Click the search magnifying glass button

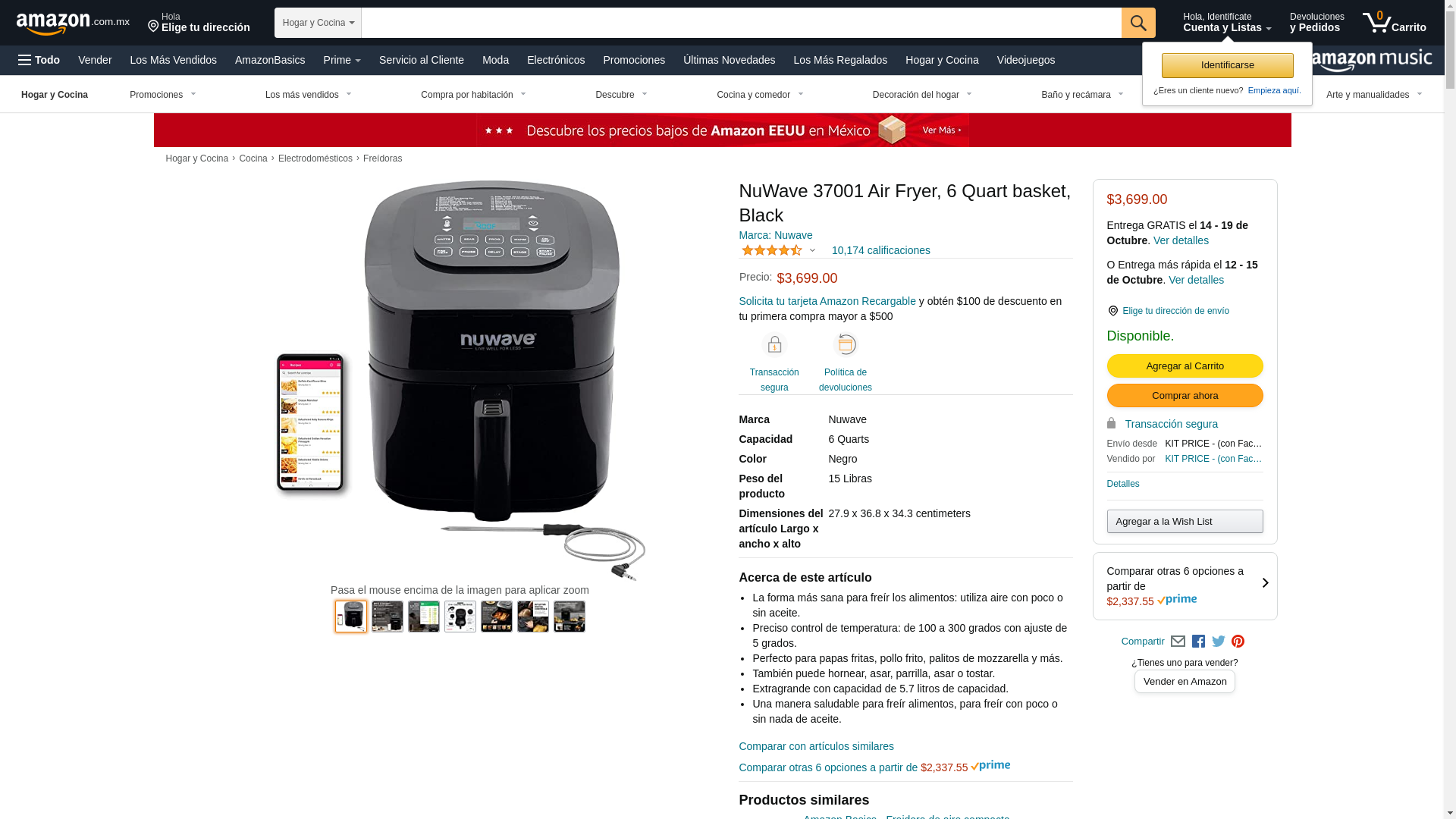pyautogui.click(x=1137, y=23)
